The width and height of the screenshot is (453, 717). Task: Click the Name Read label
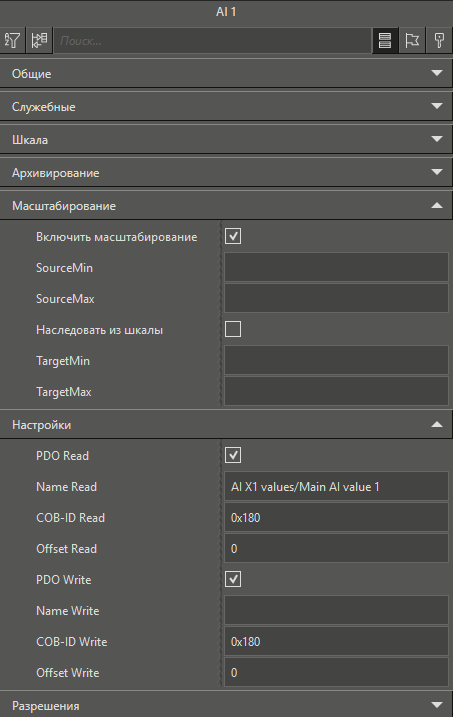pyautogui.click(x=66, y=487)
